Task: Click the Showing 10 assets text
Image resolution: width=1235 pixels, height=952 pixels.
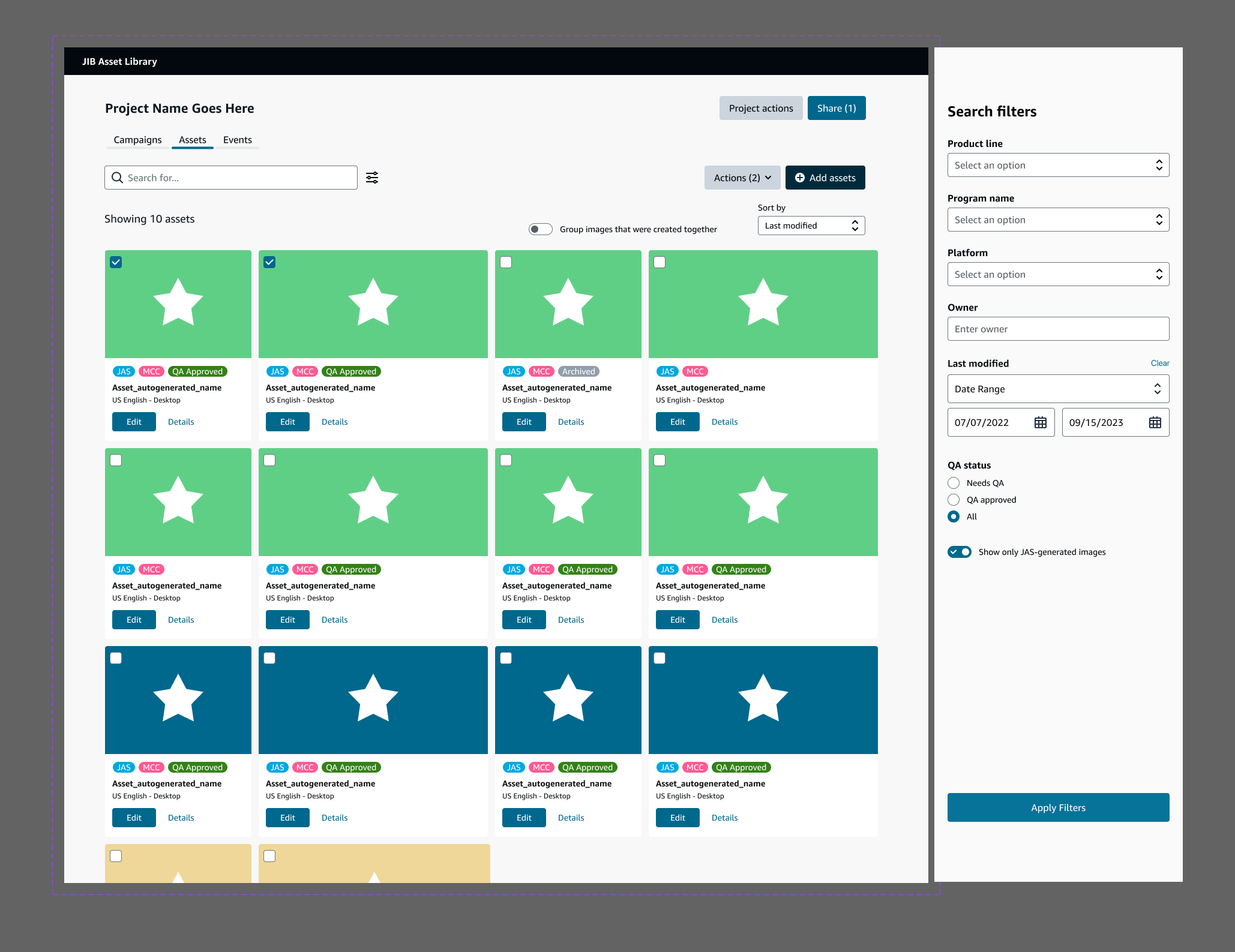Action: pyautogui.click(x=149, y=219)
